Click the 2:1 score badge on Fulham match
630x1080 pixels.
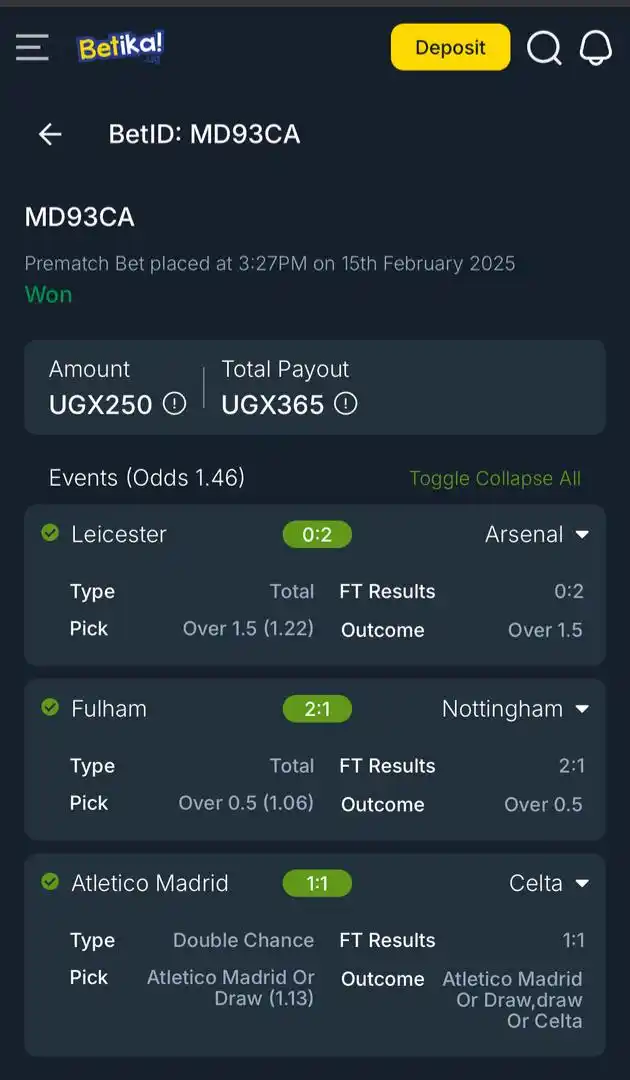317,708
